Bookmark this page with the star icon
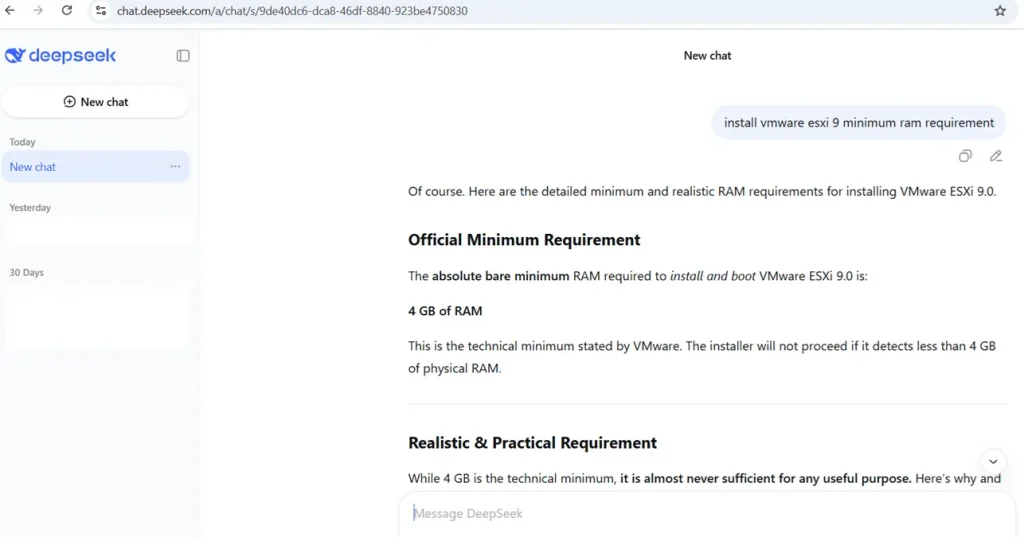 click(x=999, y=11)
